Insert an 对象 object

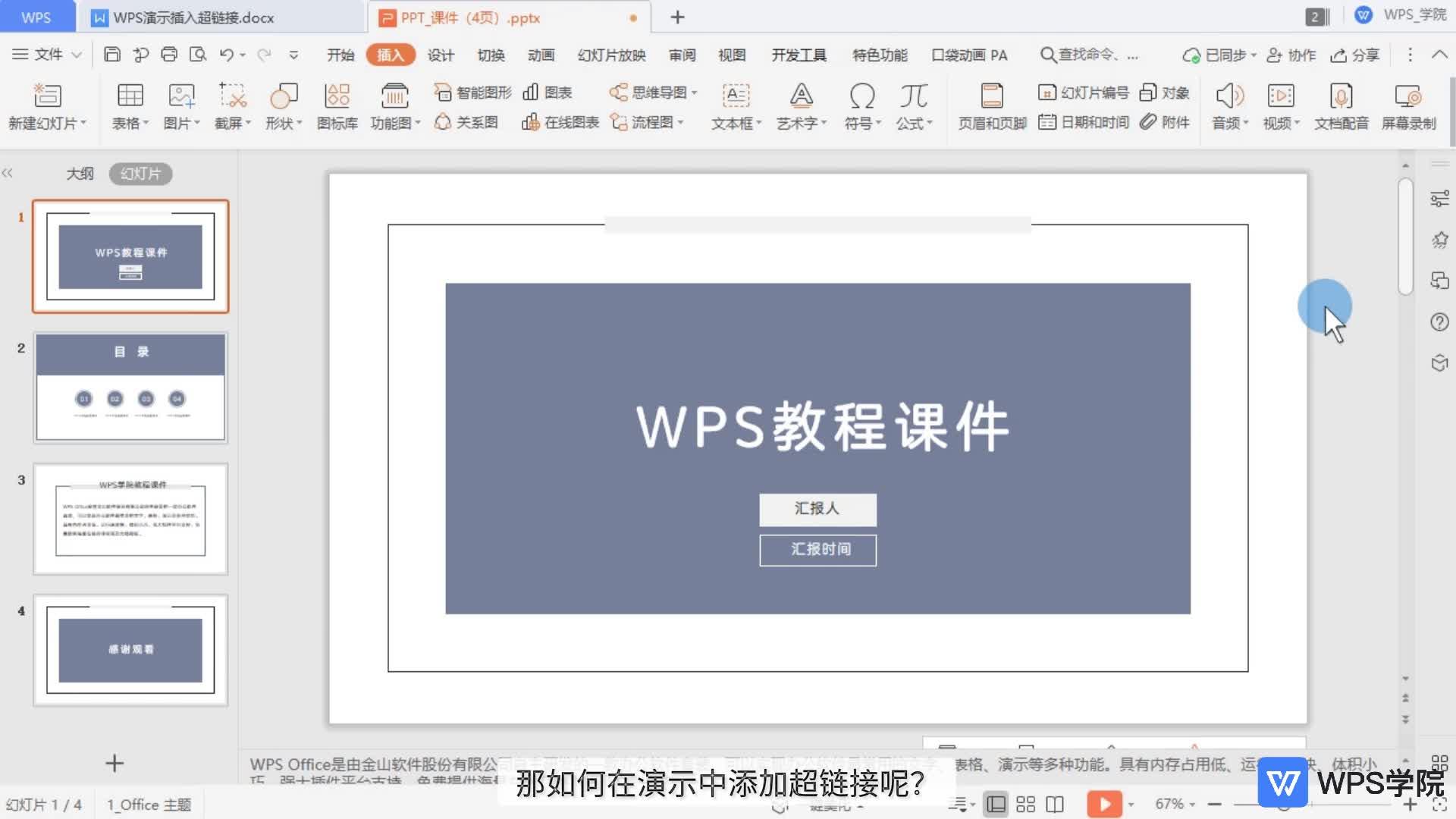[1165, 93]
